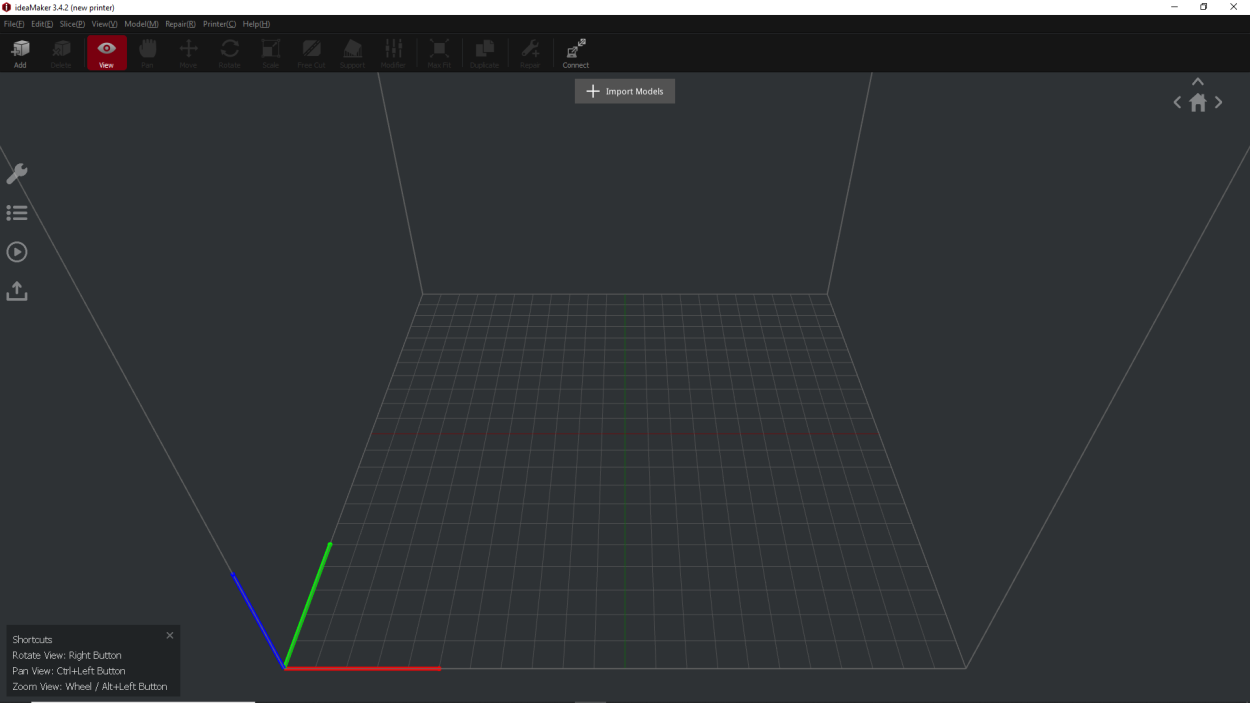Click the Shortcuts panel heading
1250x703 pixels.
tap(32, 639)
